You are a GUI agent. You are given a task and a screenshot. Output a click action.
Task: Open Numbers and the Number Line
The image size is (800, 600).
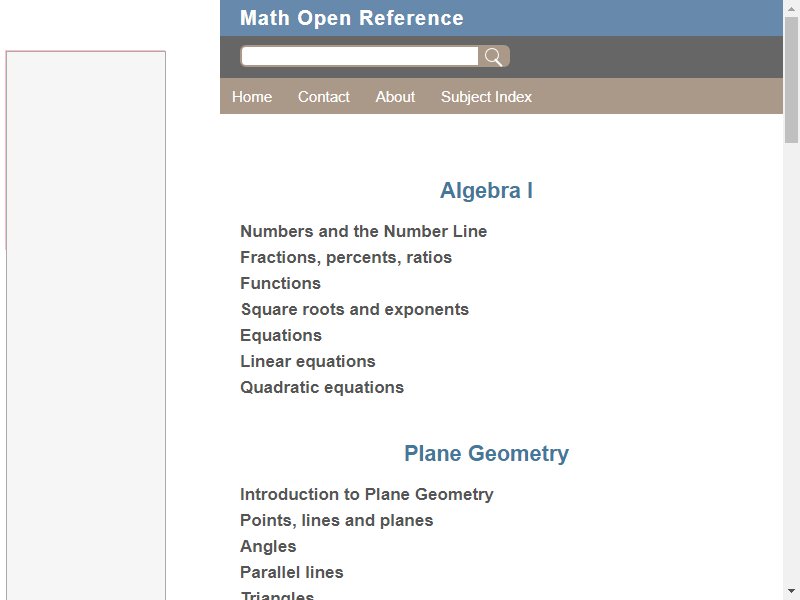coord(363,231)
